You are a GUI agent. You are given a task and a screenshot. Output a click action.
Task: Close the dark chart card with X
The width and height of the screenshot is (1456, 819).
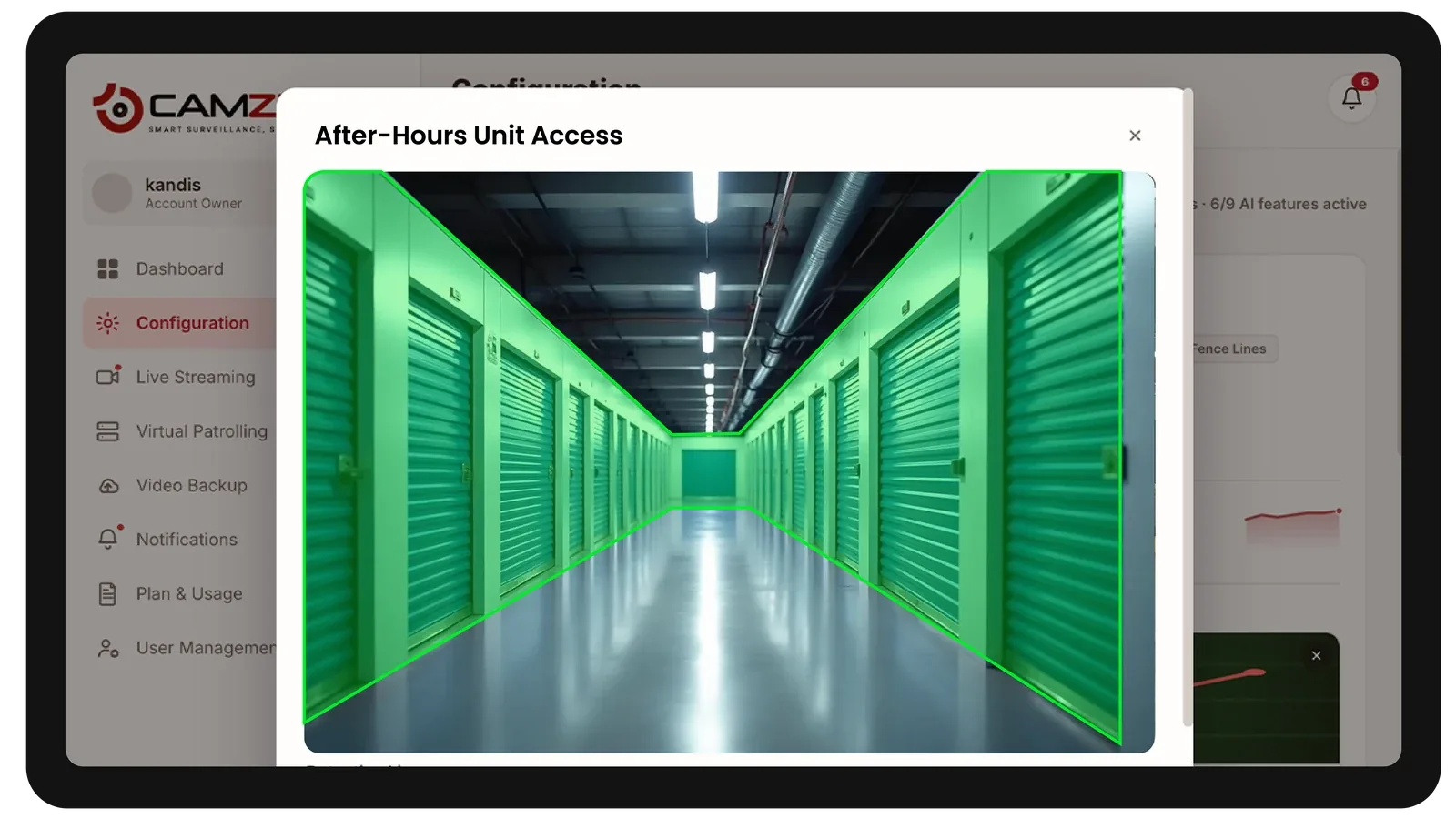coord(1316,655)
